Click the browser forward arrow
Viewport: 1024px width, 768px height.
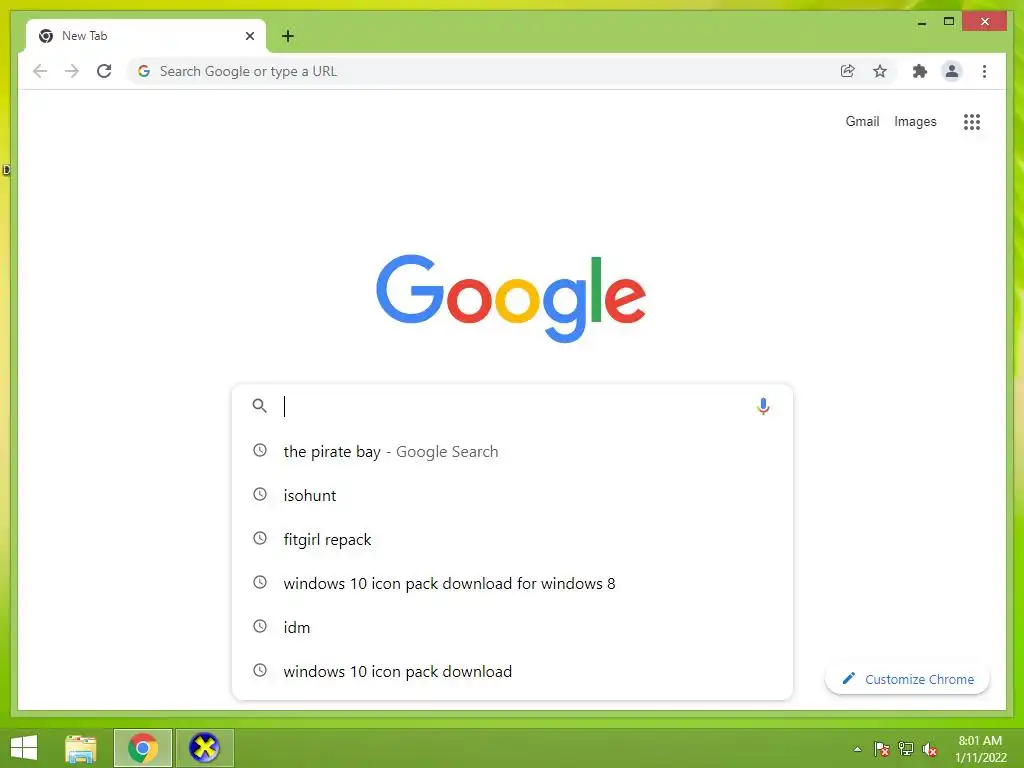coord(72,71)
